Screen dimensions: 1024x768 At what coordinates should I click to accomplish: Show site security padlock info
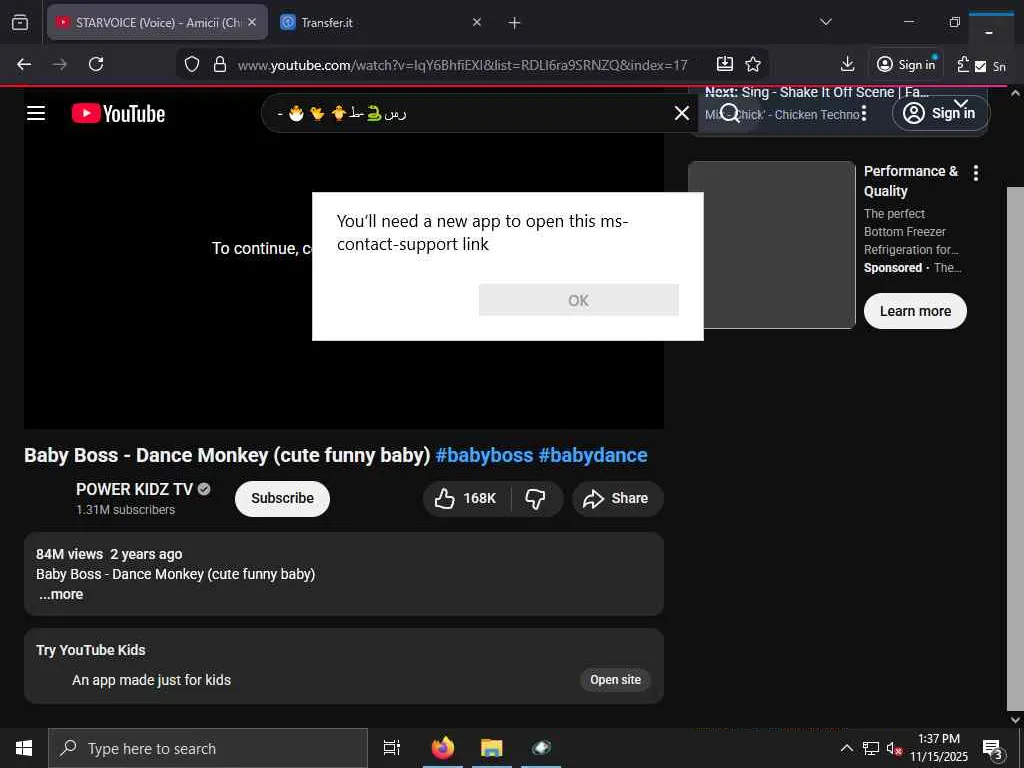click(220, 64)
